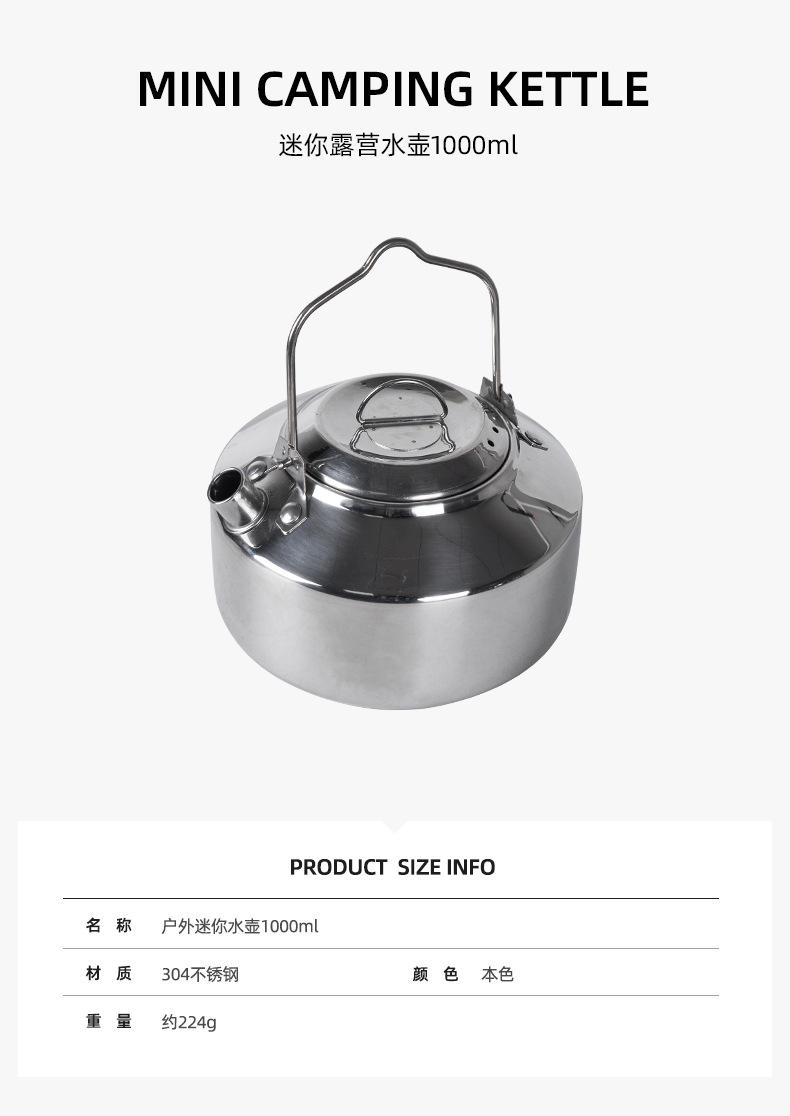This screenshot has height=1116, width=790.
Task: Click the 材质 label
Action: (x=109, y=973)
